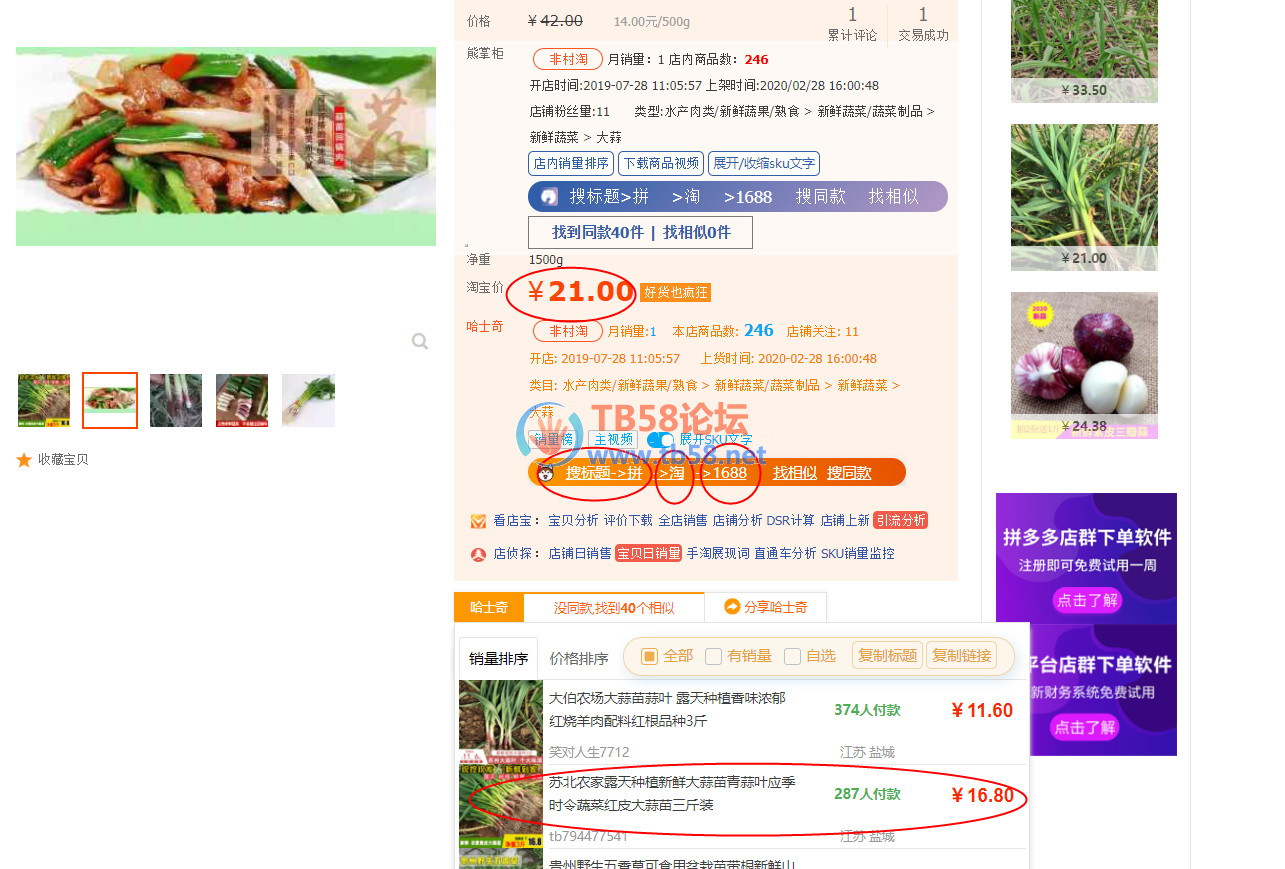
Task: Click the red 宝贝日销量 tag
Action: tap(648, 554)
